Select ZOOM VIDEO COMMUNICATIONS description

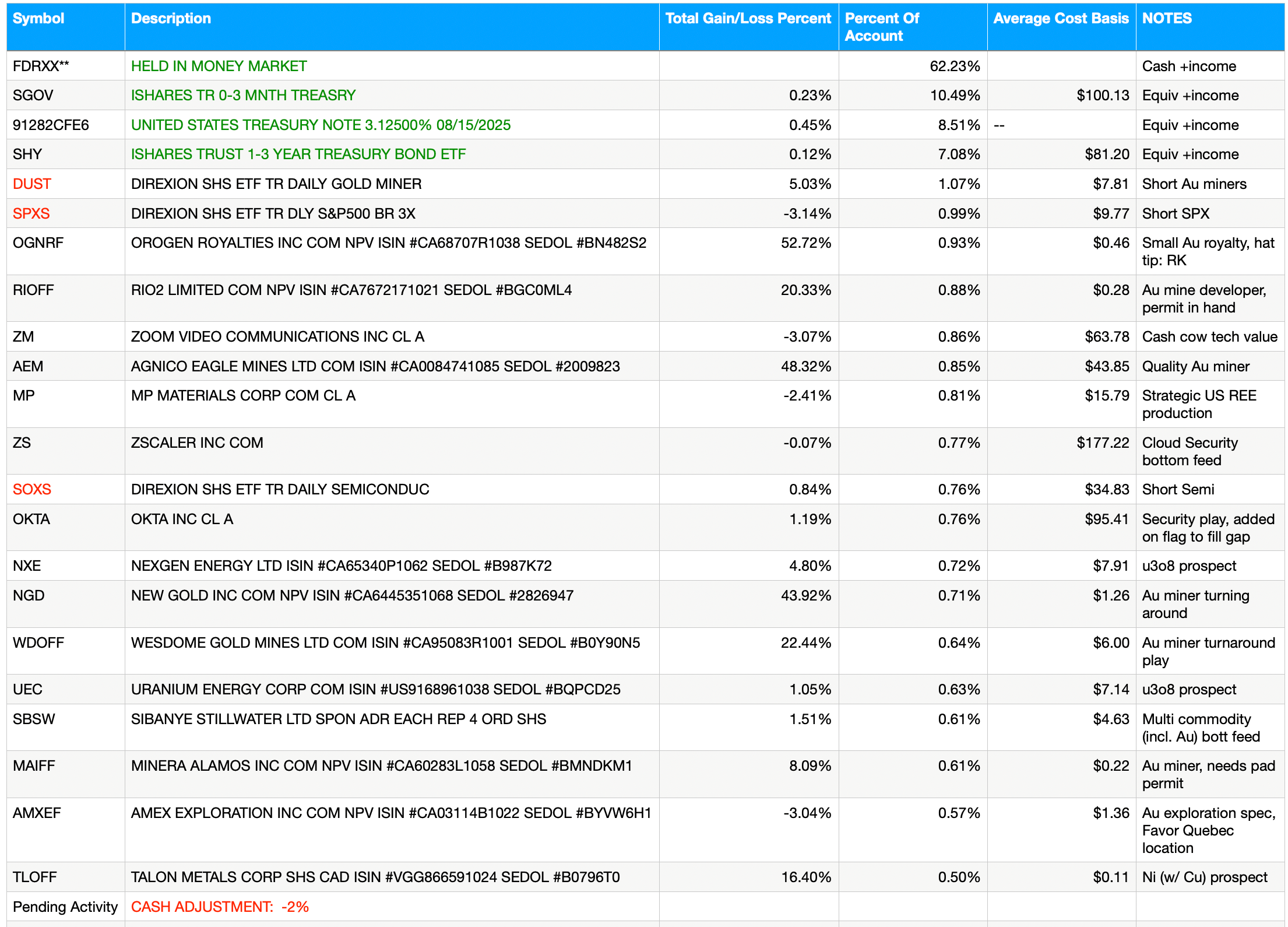pos(277,336)
